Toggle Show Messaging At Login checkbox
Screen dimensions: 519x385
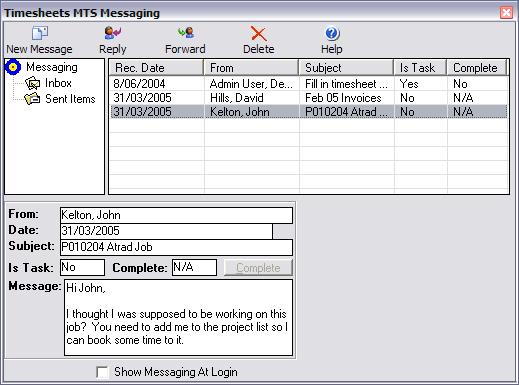pos(102,372)
